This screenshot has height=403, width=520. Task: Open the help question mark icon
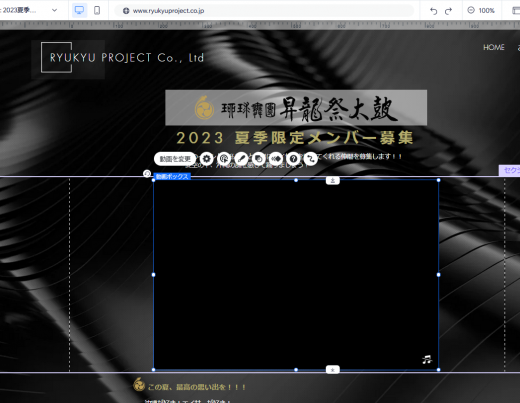click(x=293, y=159)
